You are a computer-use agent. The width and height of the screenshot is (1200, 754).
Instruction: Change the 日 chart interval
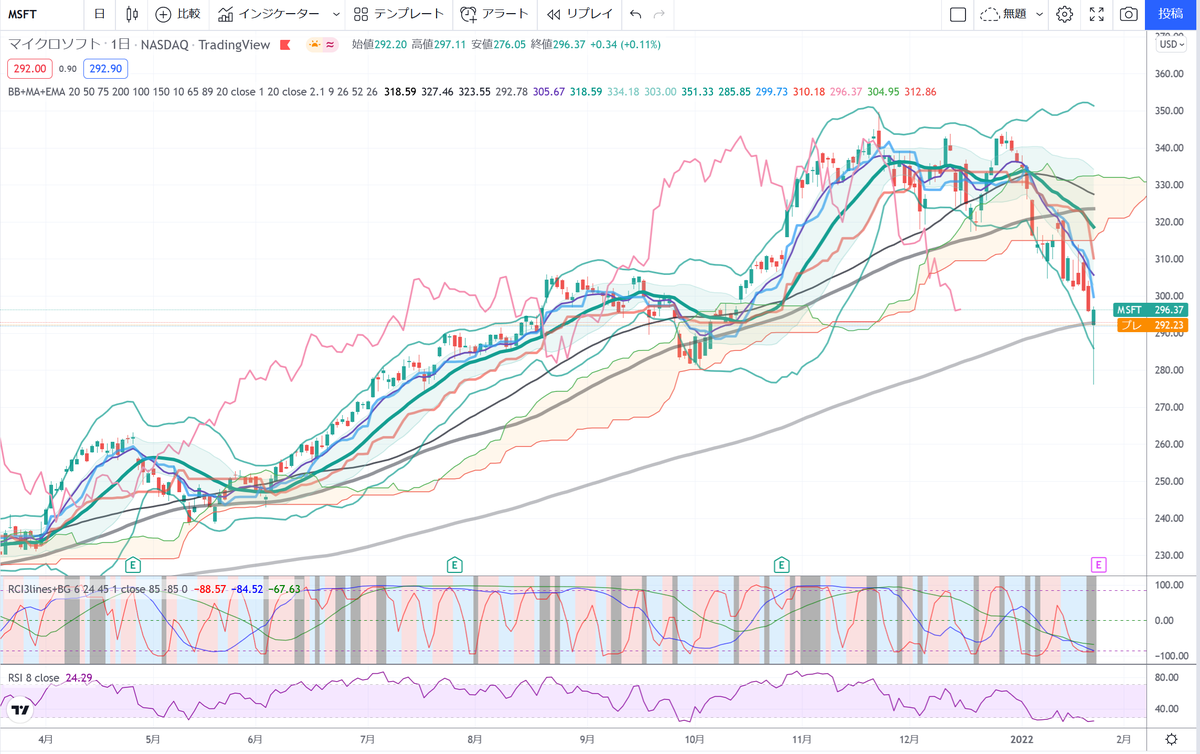click(99, 14)
